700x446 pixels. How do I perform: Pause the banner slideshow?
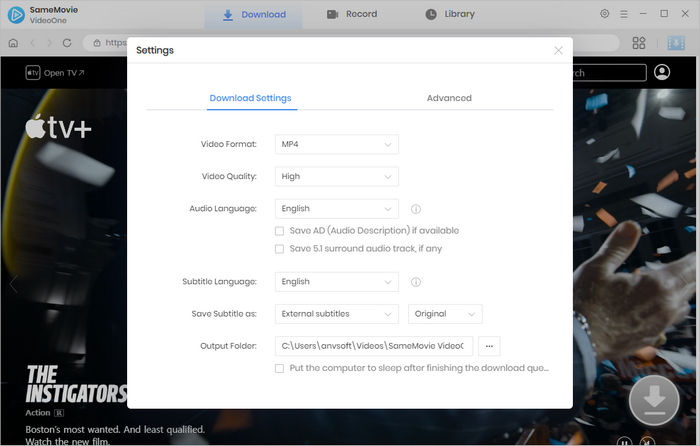click(624, 441)
